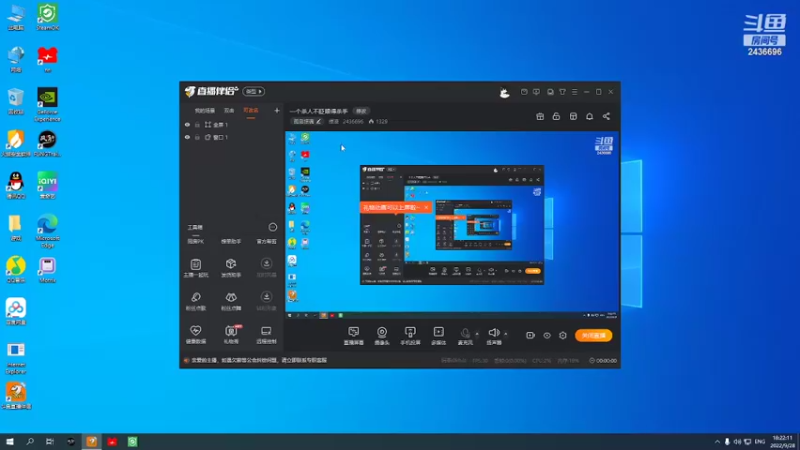
Task: Expand the microphone options arrow
Action: point(477,334)
